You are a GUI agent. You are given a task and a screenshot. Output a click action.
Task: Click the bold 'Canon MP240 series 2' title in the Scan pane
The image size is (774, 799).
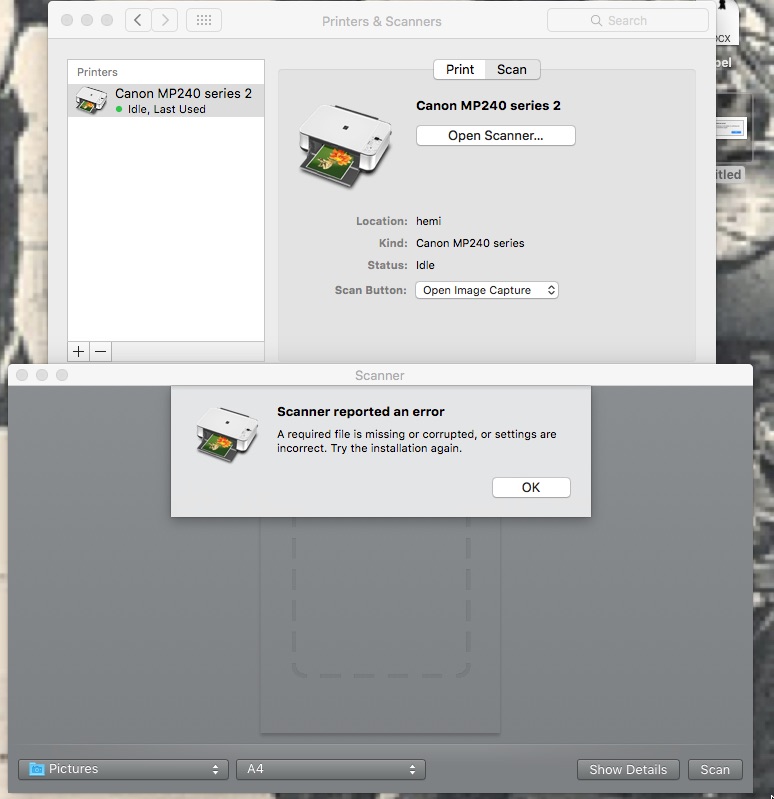[488, 105]
